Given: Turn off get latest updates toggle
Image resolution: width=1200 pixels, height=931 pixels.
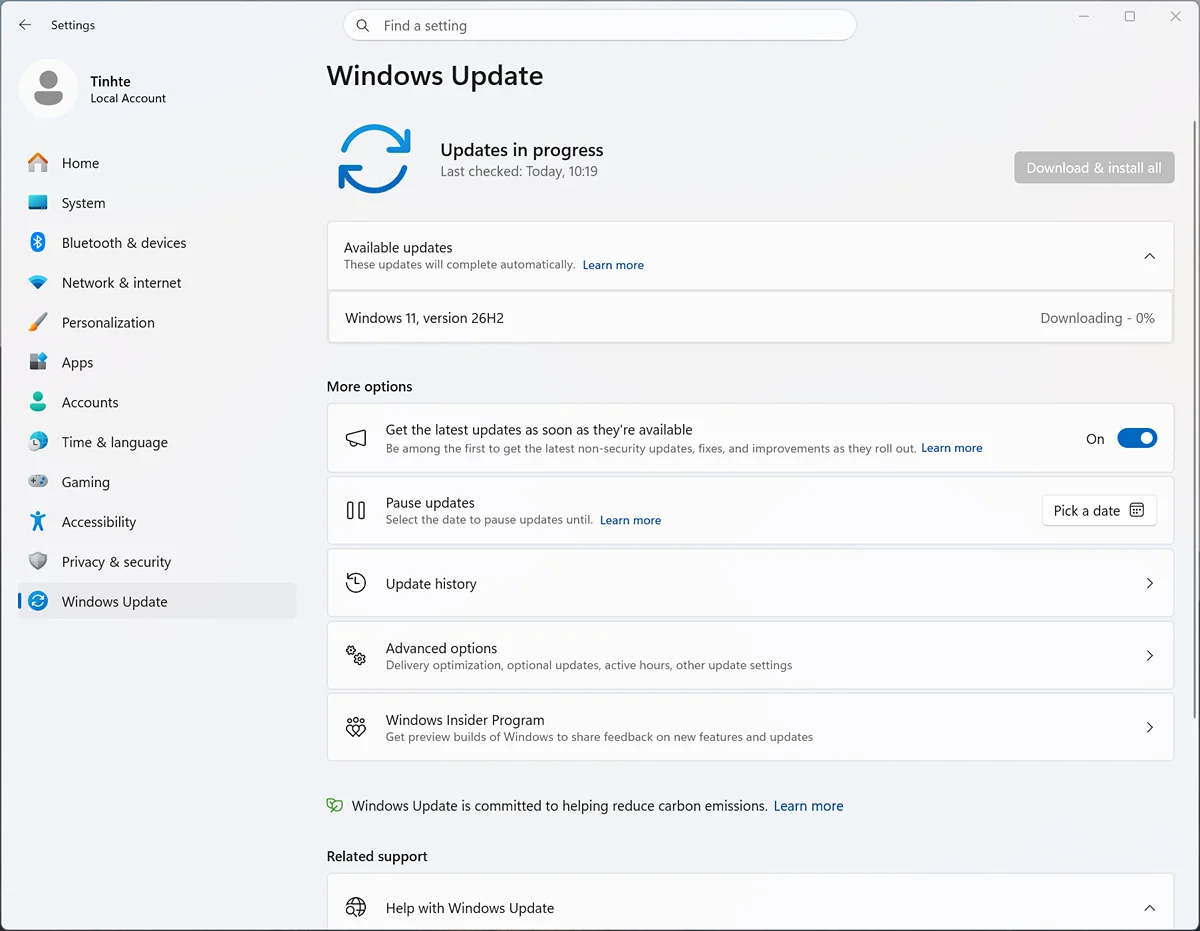Looking at the screenshot, I should (1137, 438).
